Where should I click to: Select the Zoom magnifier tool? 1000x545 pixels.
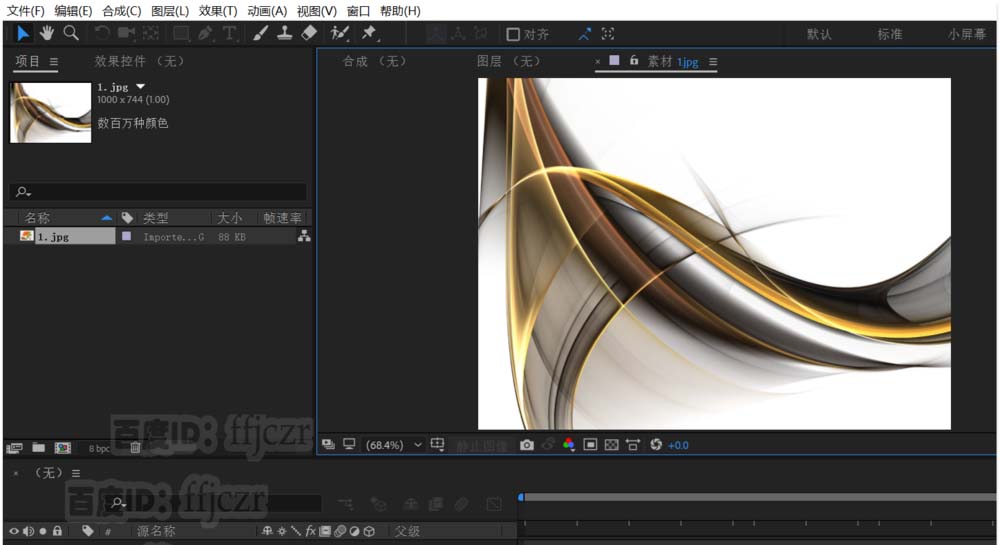tap(71, 33)
